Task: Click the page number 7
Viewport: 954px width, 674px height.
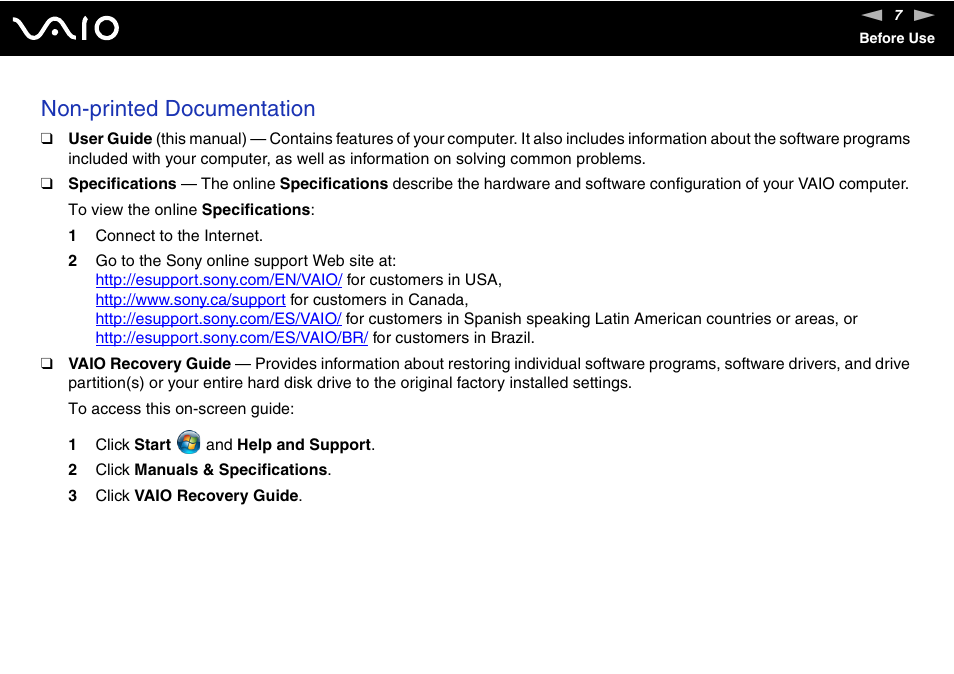Action: point(898,15)
